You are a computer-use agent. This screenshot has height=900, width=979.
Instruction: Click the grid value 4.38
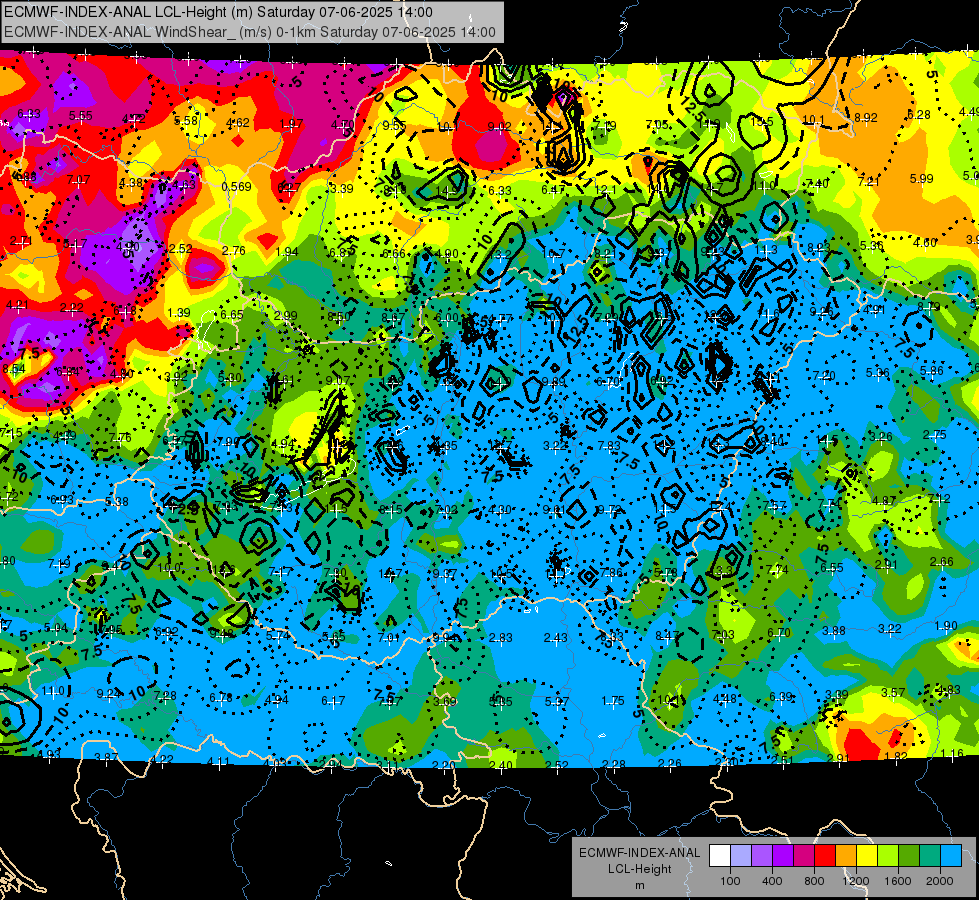click(x=131, y=182)
